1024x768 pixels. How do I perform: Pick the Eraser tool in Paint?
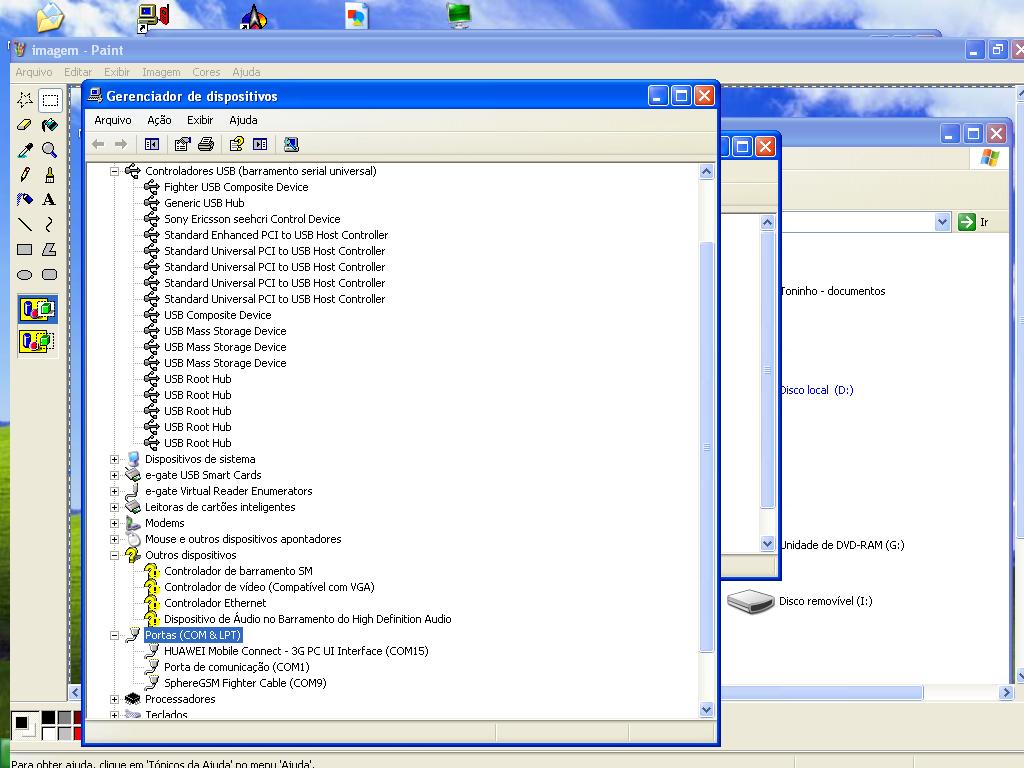pyautogui.click(x=25, y=125)
